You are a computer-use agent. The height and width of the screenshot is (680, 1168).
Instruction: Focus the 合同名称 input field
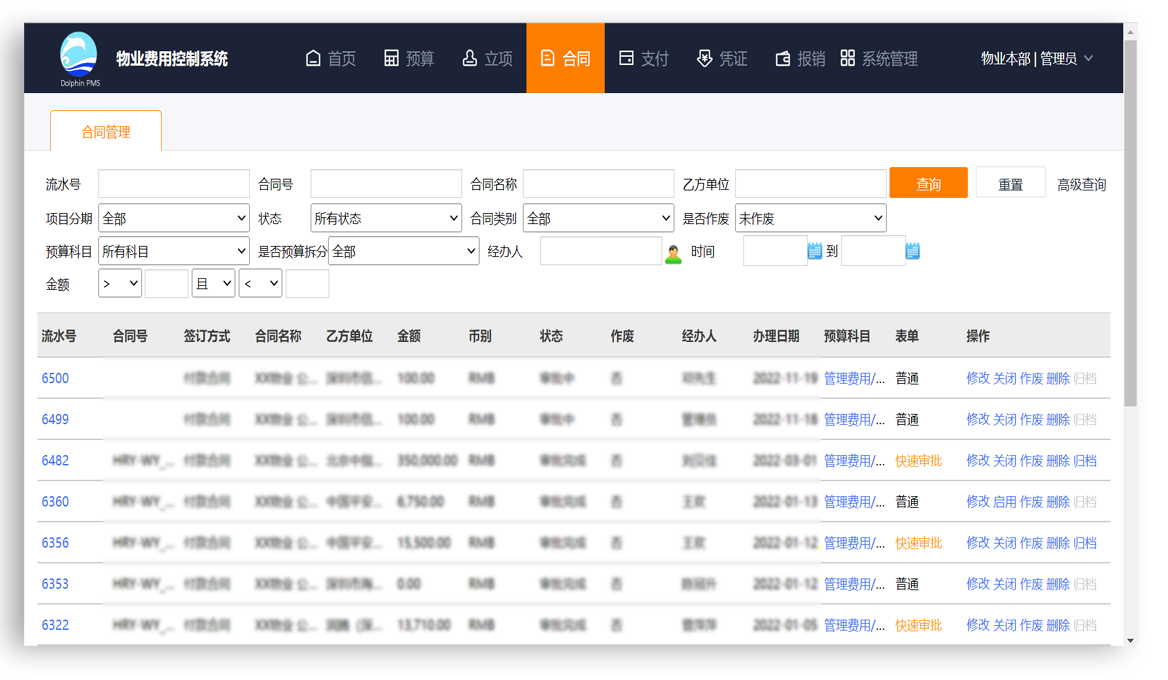click(x=598, y=184)
